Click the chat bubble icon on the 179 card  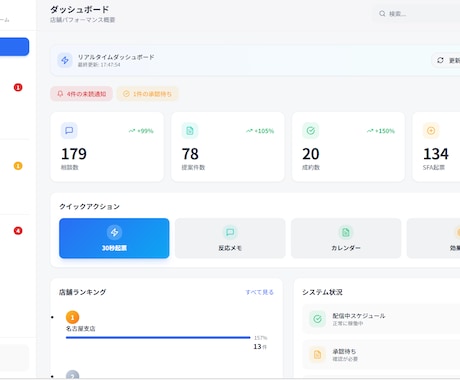[69, 130]
